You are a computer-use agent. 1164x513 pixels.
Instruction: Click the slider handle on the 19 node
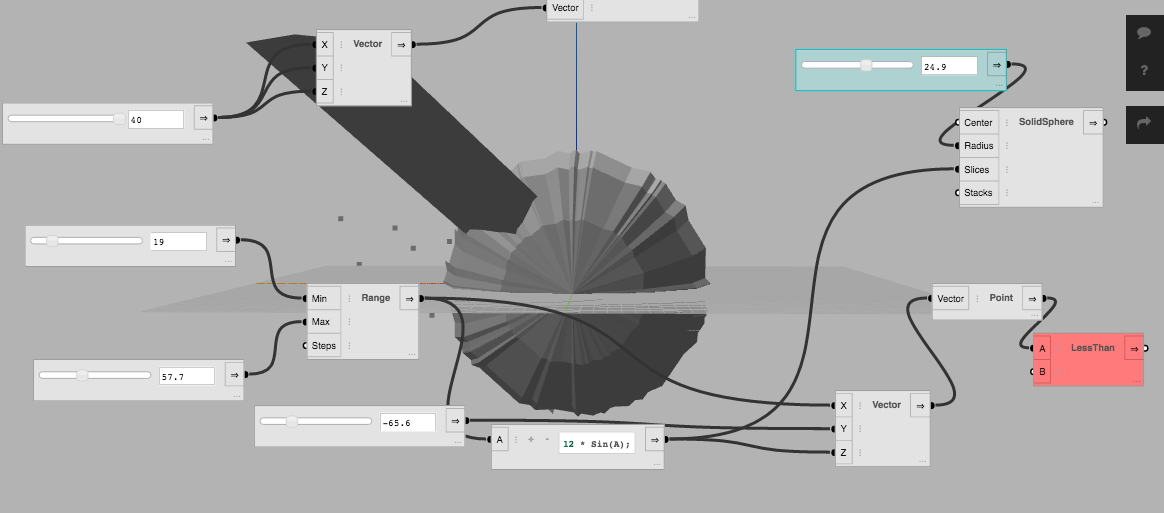click(x=52, y=241)
